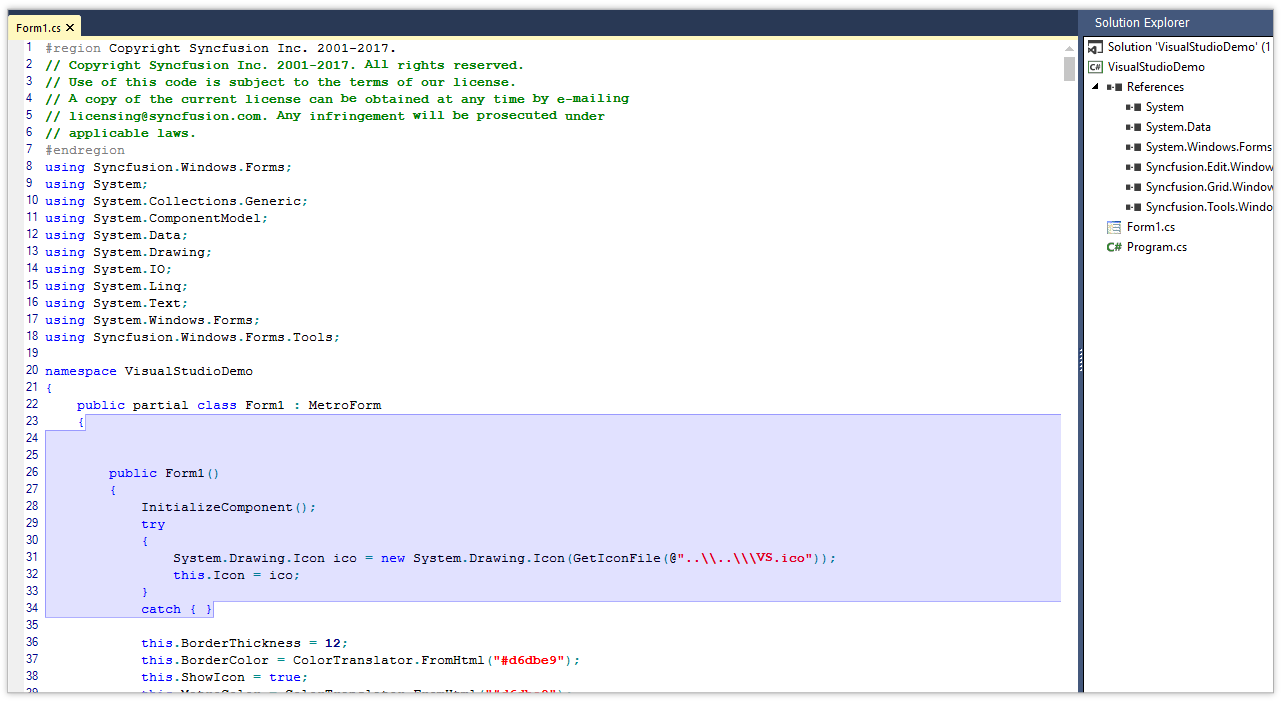Click the editor scrollbar up arrow

[x=1069, y=48]
